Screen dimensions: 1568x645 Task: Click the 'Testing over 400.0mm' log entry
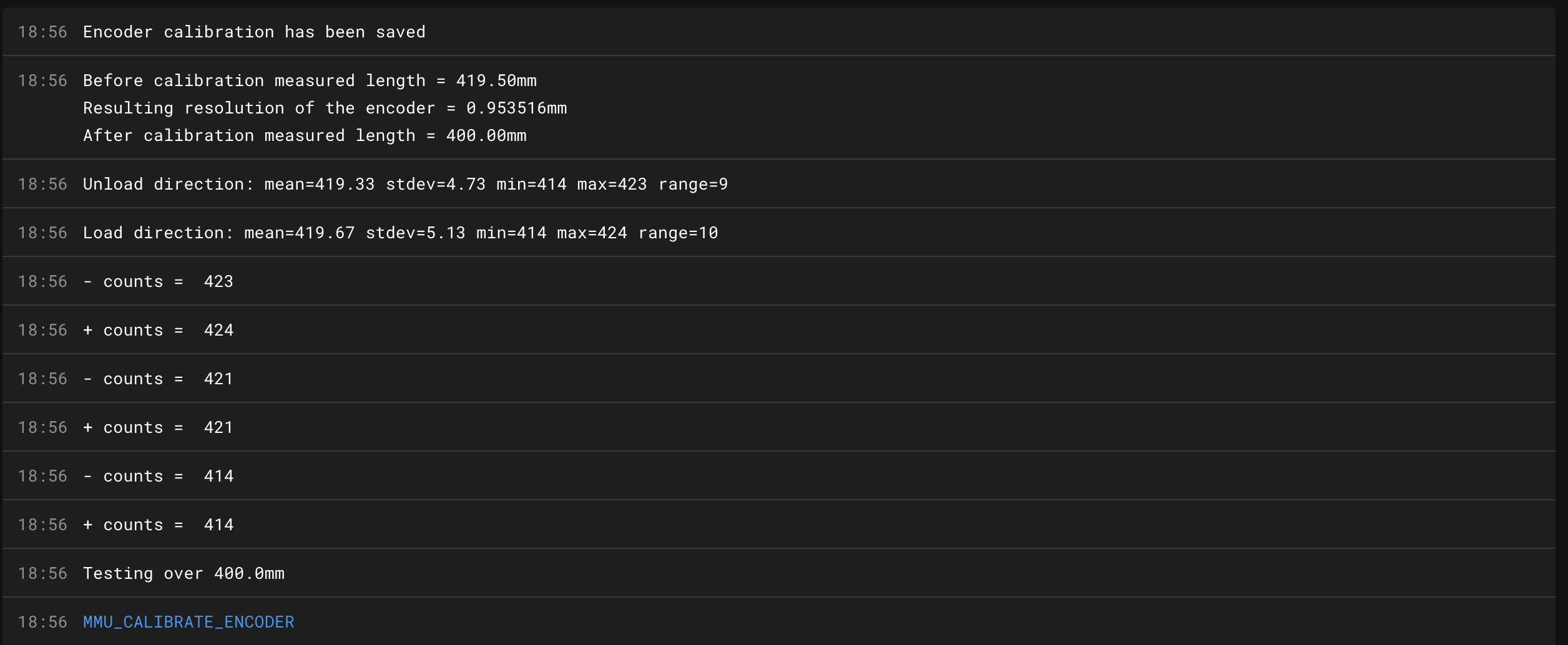(184, 573)
